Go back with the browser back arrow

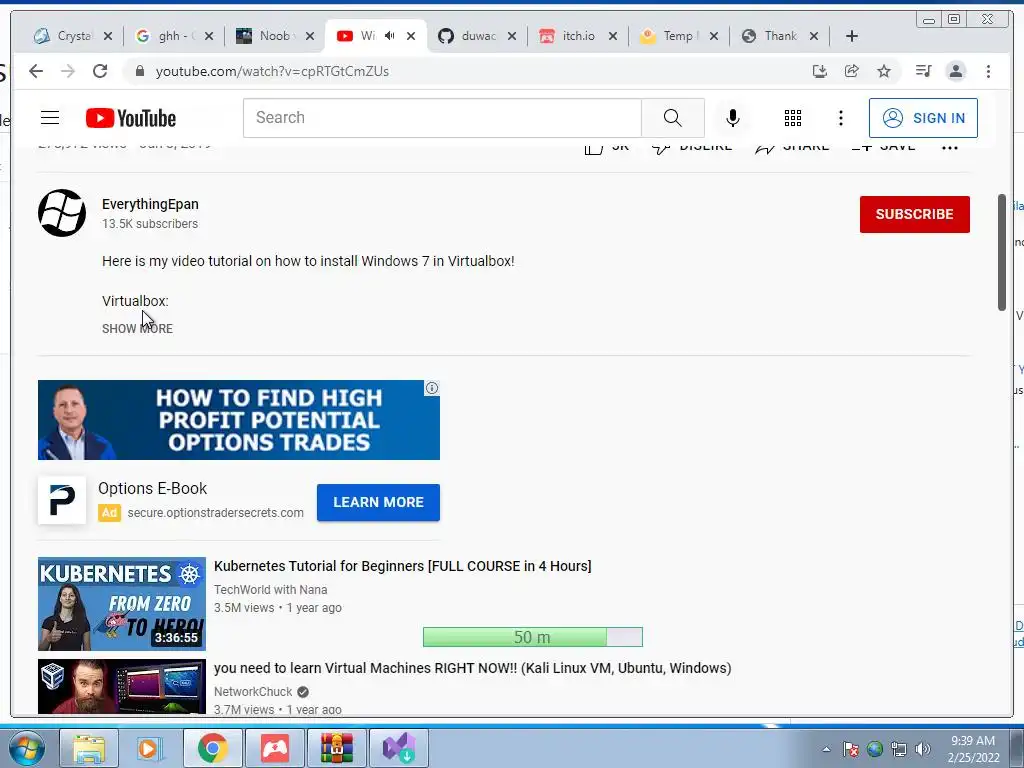(36, 71)
